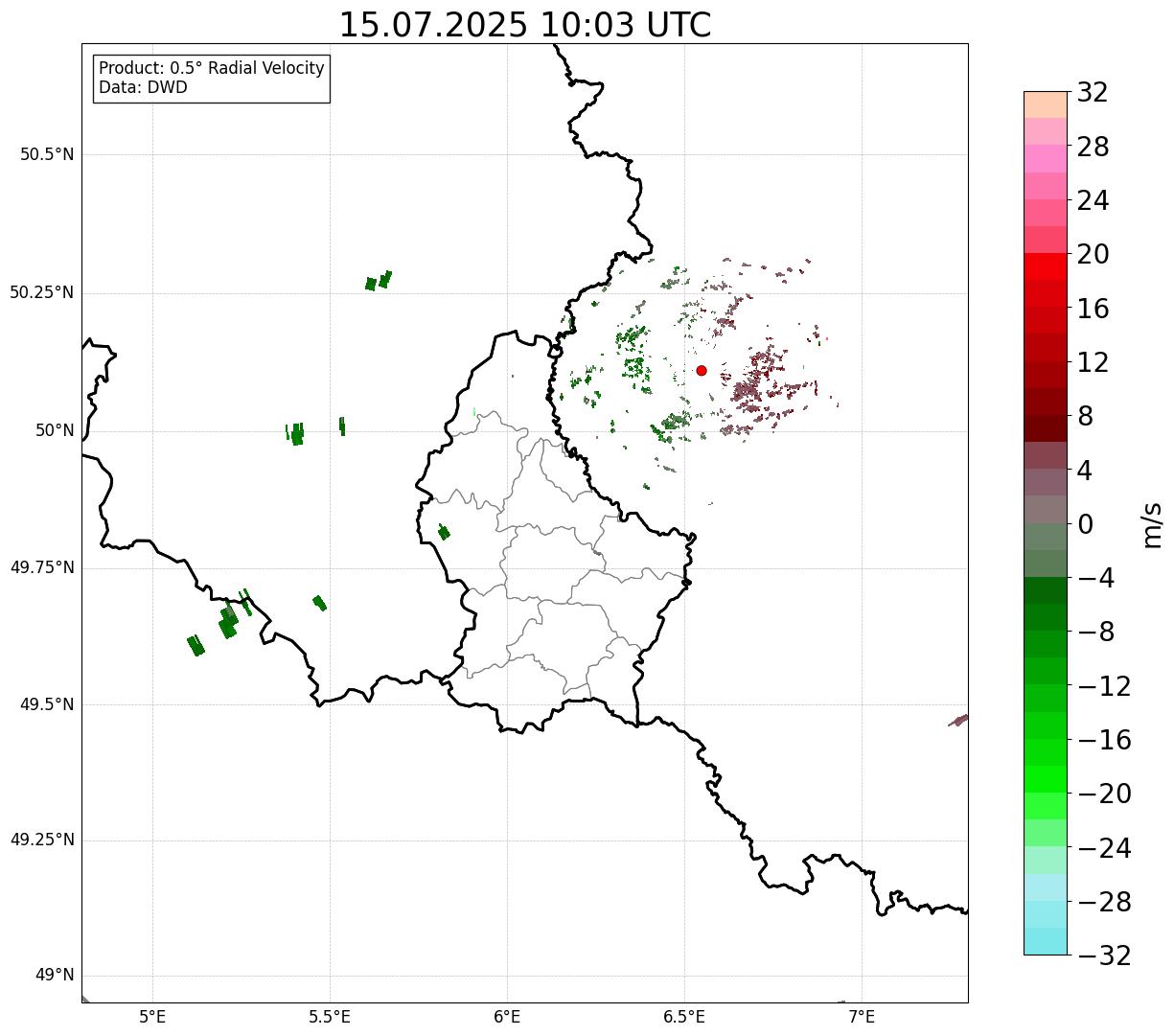The height and width of the screenshot is (1036, 1174).
Task: Click the colorbar tick label −20
Action: pyautogui.click(x=1104, y=794)
